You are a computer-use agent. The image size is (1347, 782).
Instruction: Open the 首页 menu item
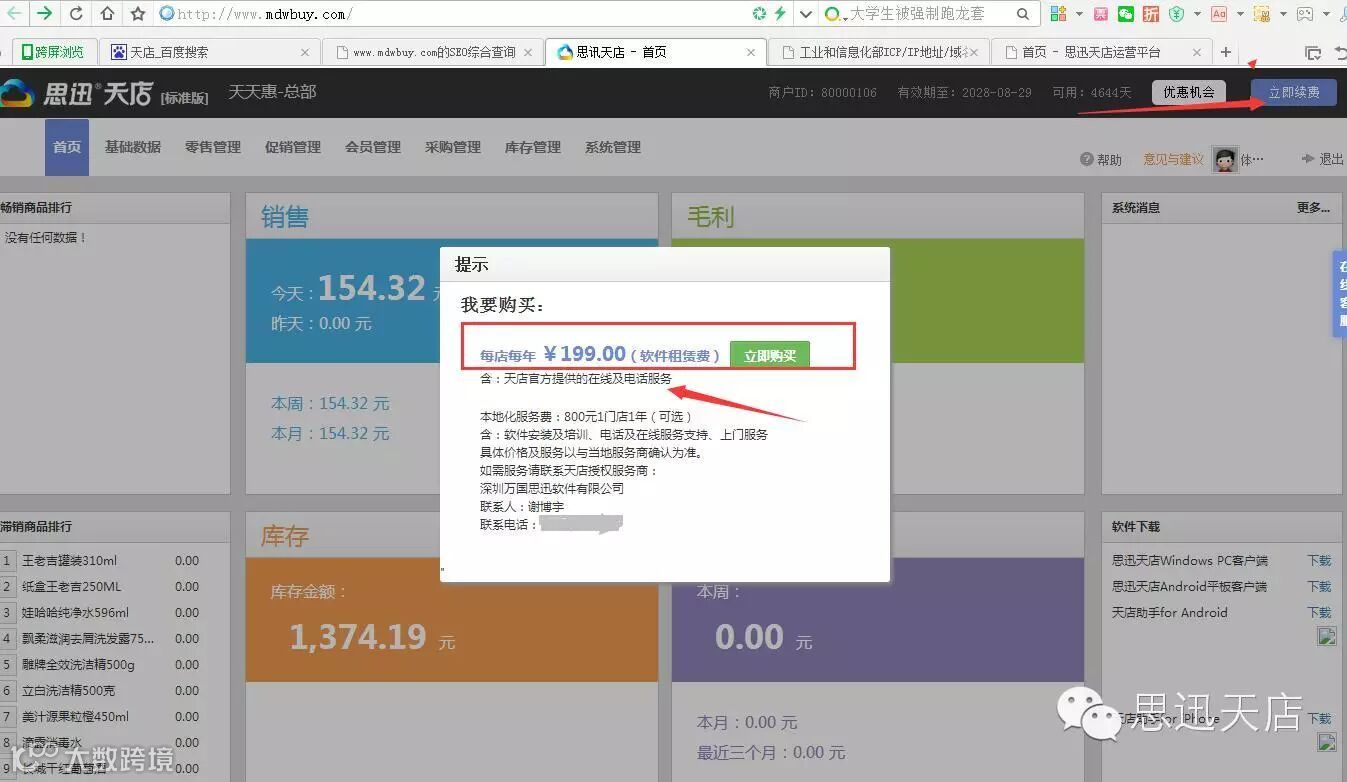tap(67, 147)
